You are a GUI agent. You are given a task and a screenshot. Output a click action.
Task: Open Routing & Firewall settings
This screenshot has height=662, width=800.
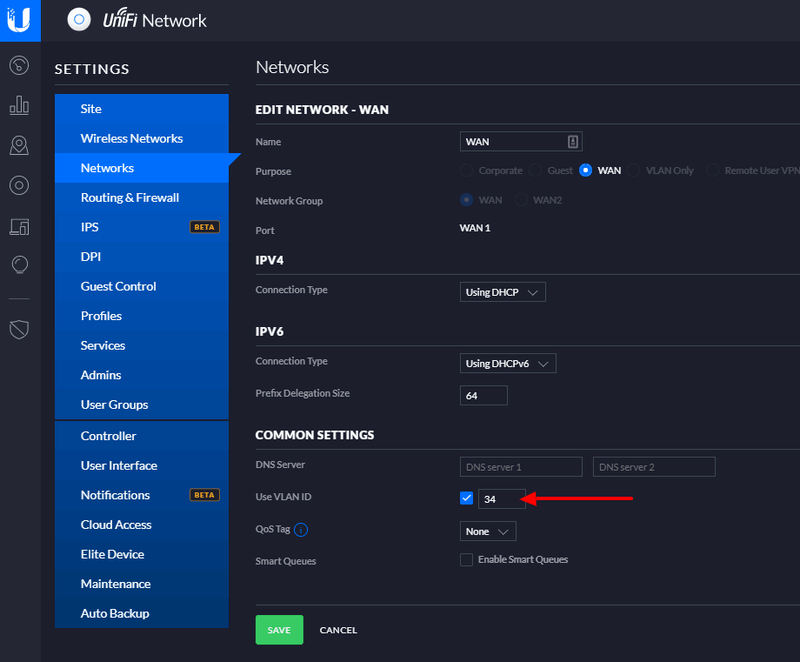pyautogui.click(x=130, y=198)
